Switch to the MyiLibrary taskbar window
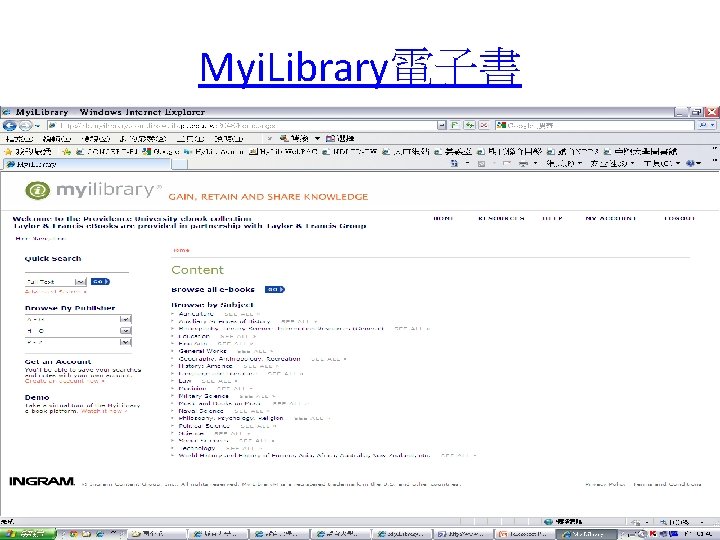 (x=586, y=534)
